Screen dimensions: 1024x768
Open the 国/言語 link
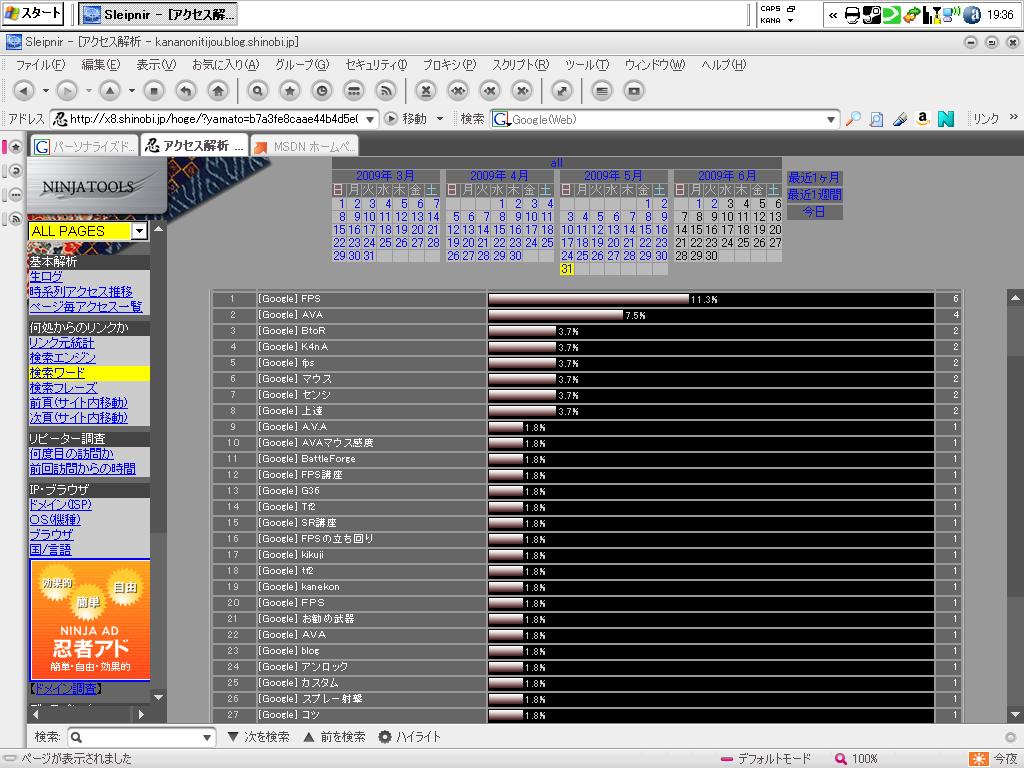pyautogui.click(x=50, y=550)
